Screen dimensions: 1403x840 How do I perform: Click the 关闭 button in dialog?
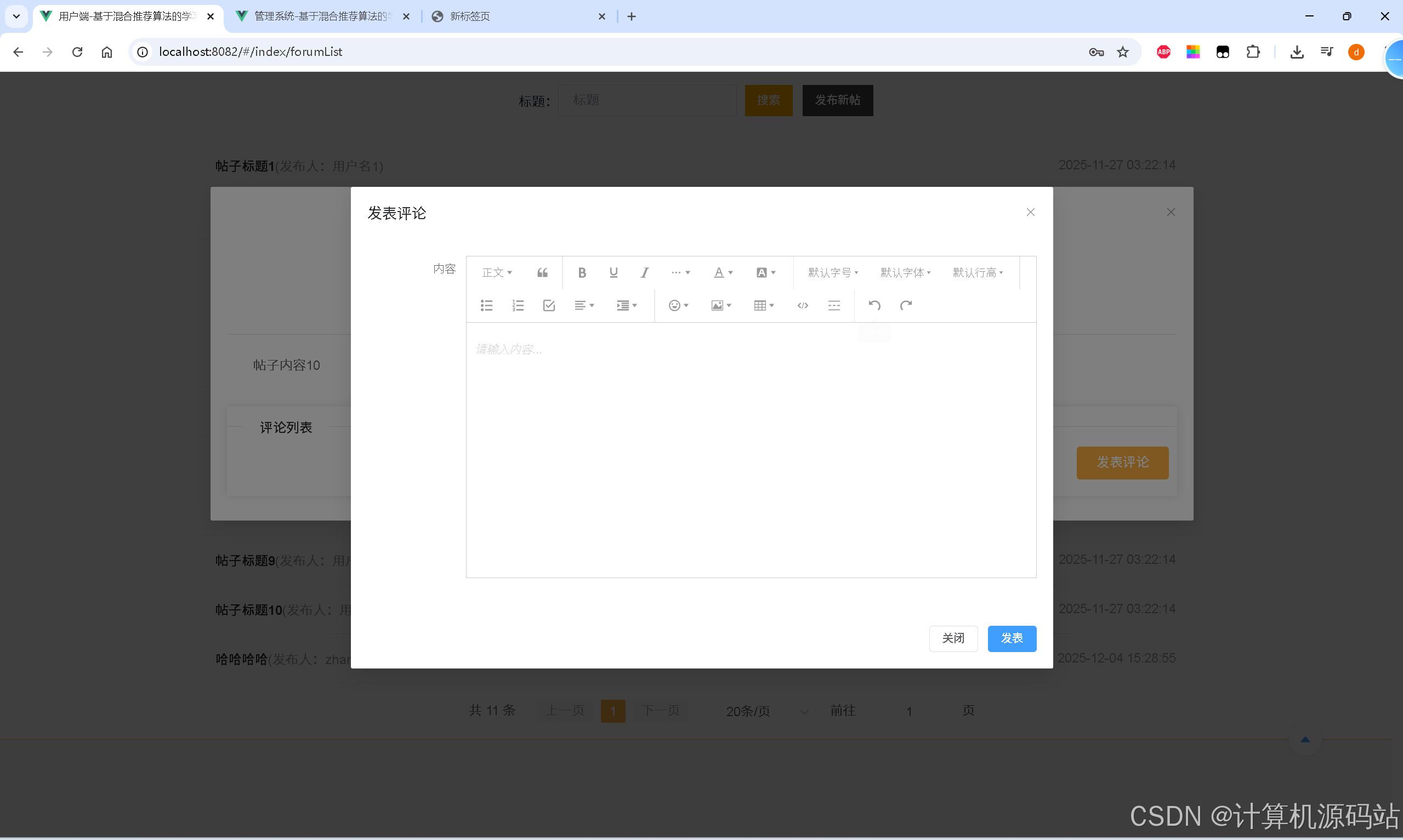click(952, 638)
